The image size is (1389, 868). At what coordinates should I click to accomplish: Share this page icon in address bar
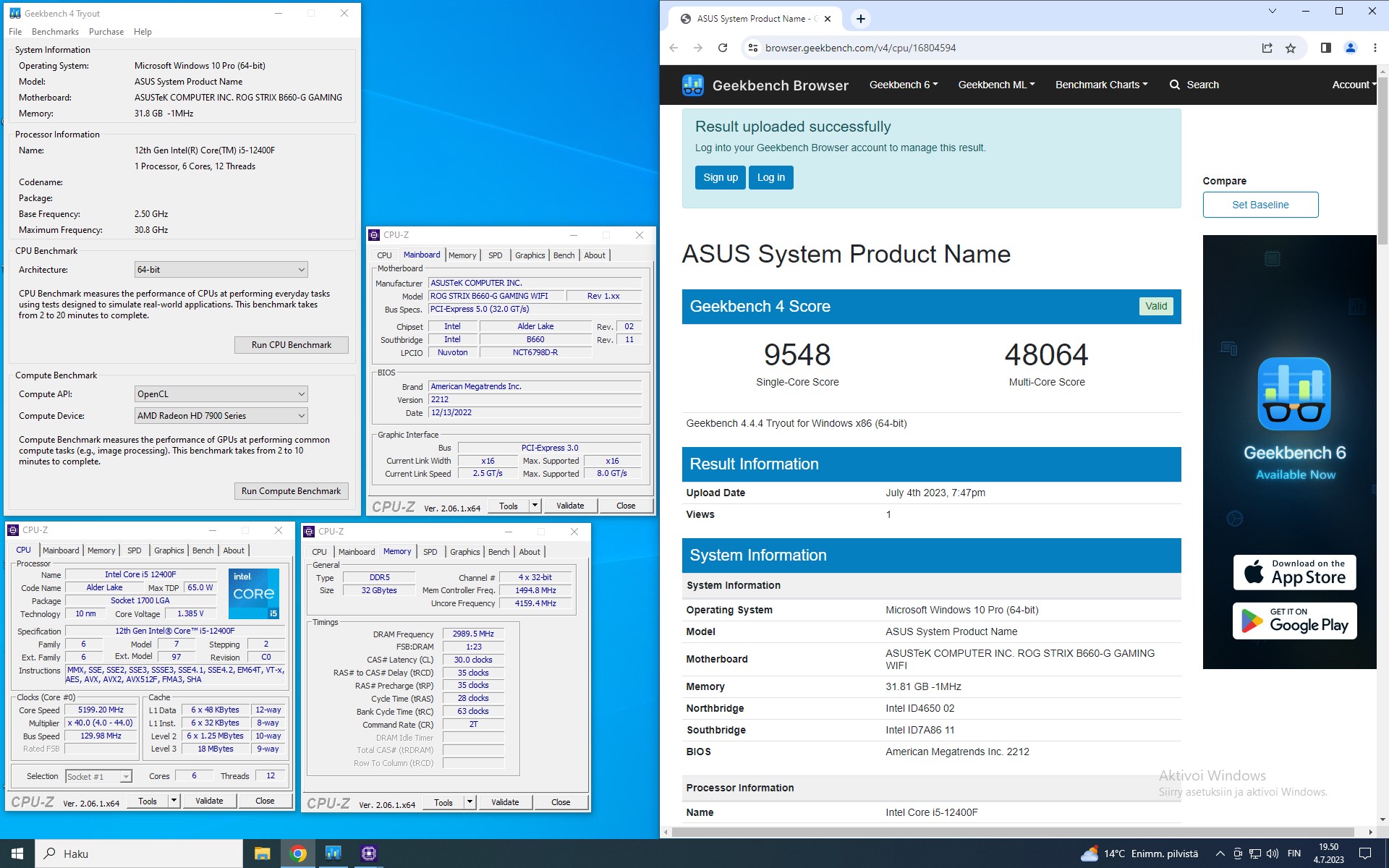point(1267,48)
